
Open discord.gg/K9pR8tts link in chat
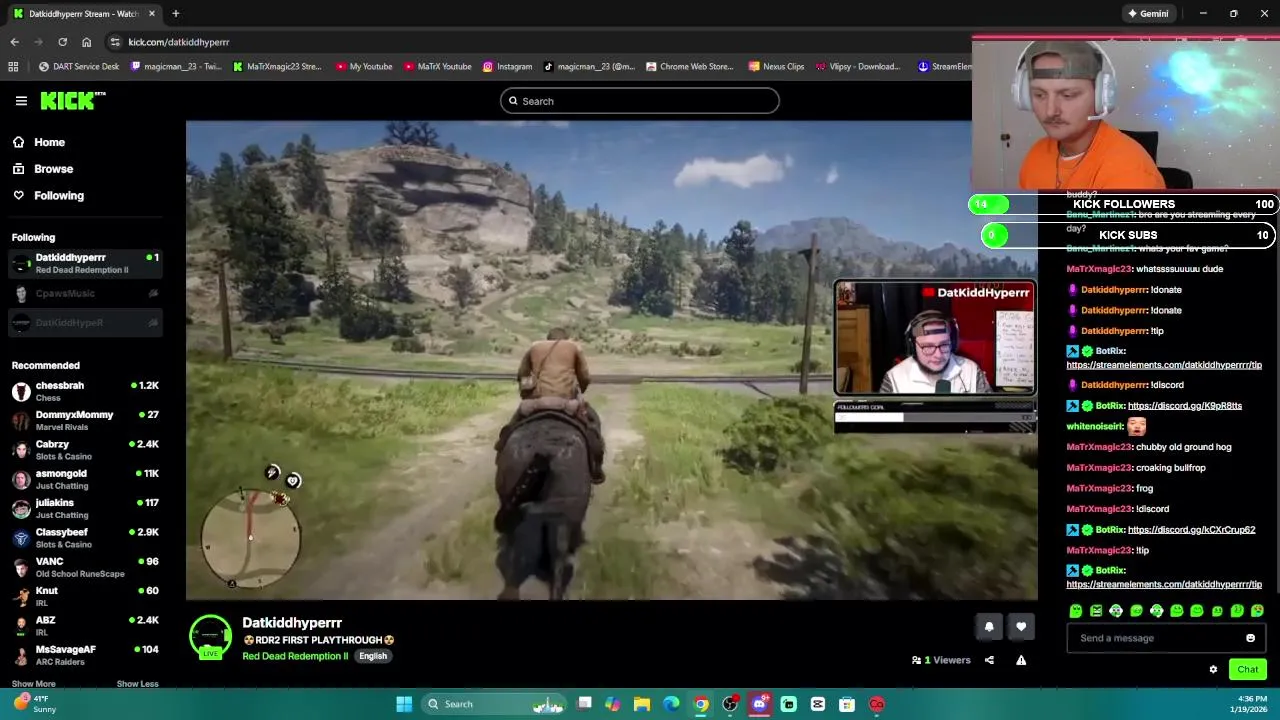[1185, 406]
